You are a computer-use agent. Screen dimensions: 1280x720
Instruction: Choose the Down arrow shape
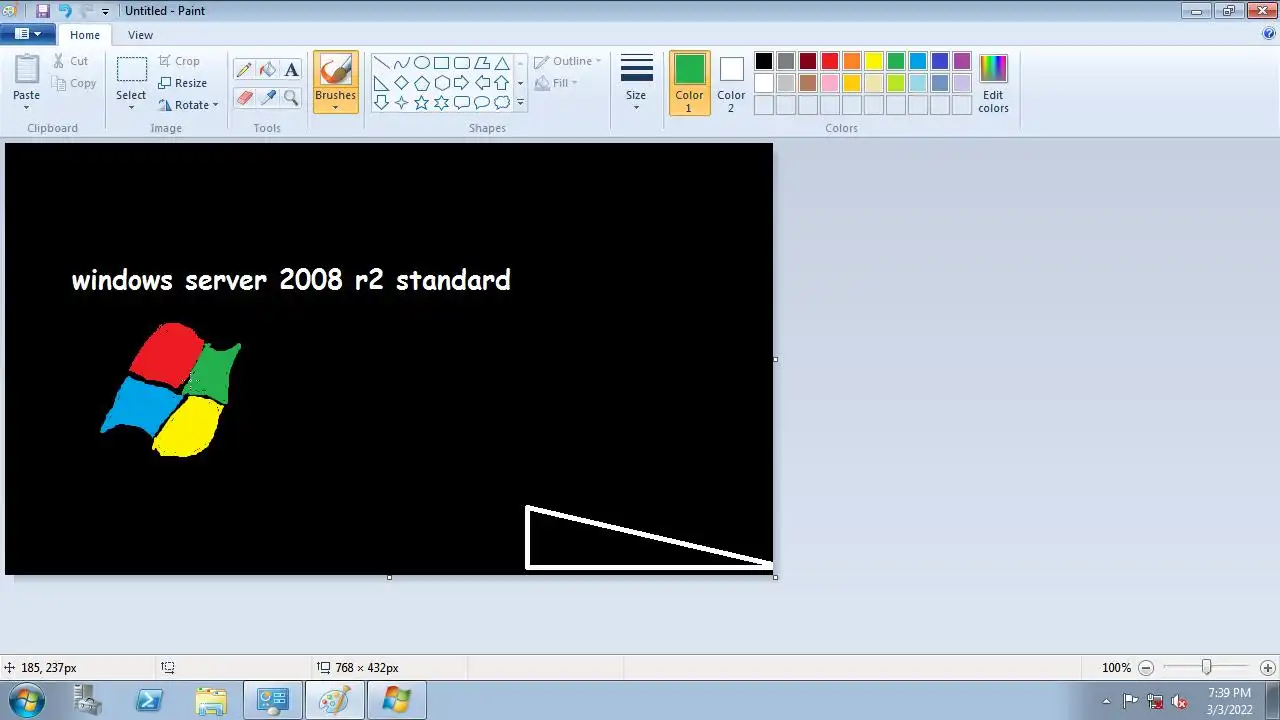pyautogui.click(x=381, y=102)
